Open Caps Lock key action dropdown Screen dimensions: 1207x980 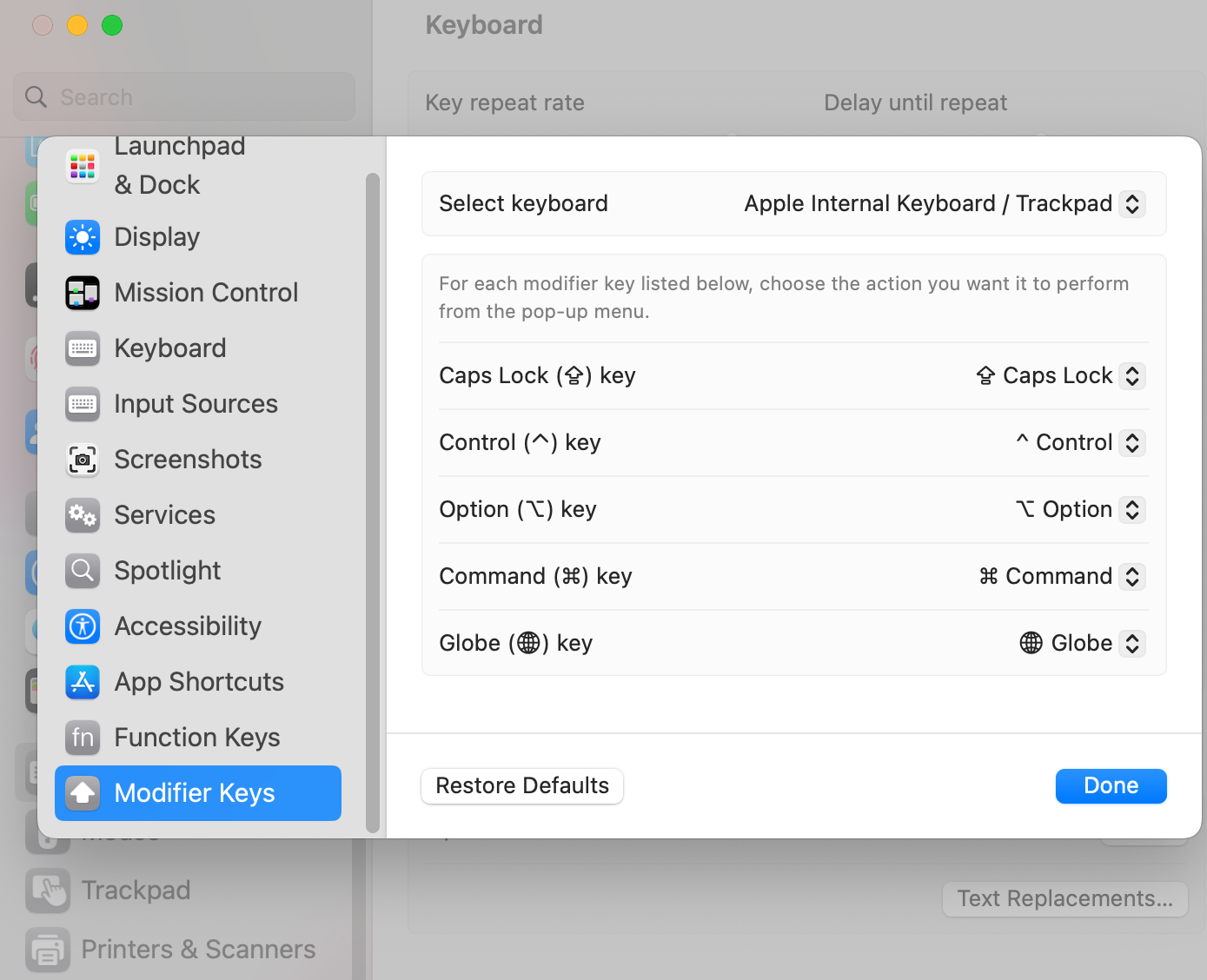pos(1132,376)
